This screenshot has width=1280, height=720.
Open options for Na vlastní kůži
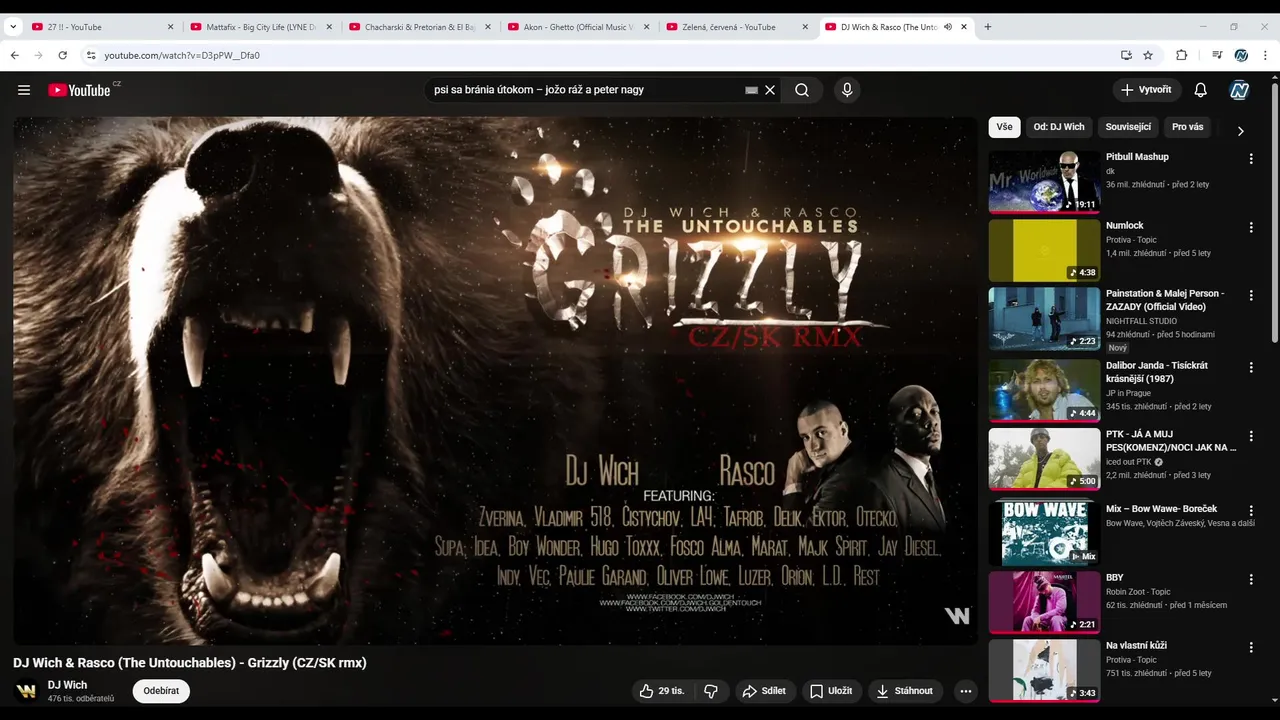click(x=1251, y=647)
